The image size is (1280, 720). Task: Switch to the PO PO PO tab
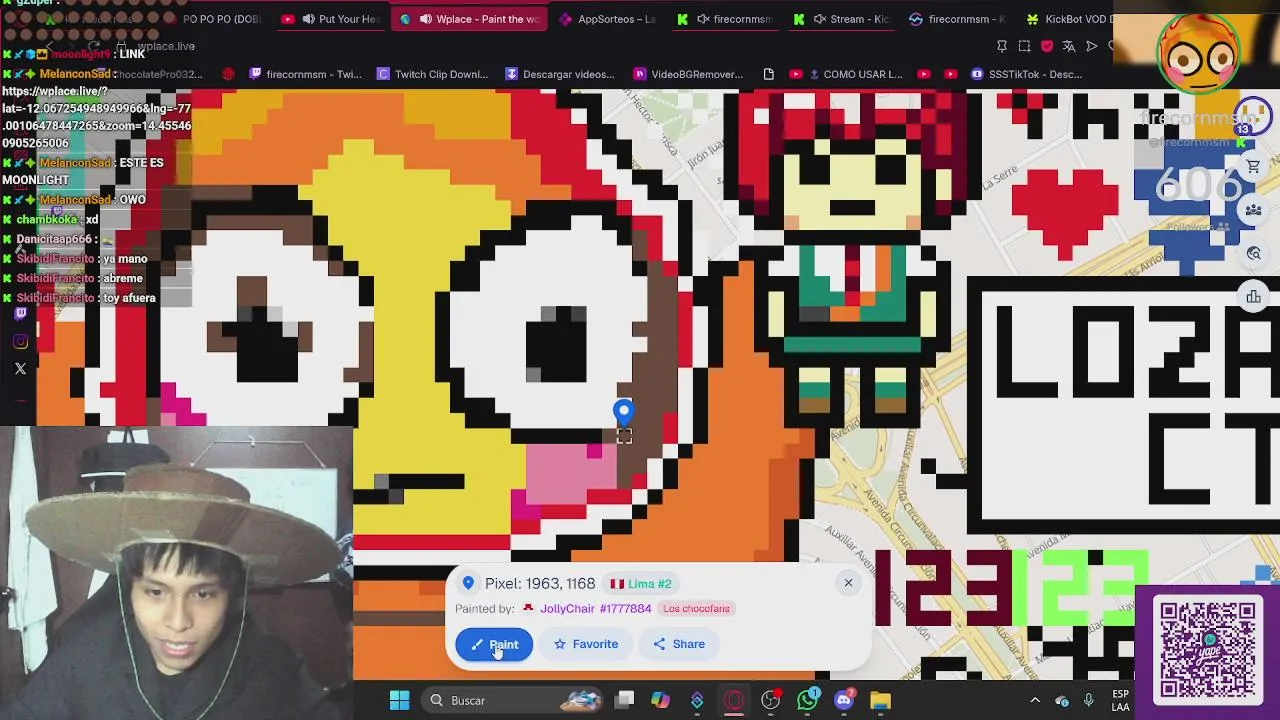[215, 19]
